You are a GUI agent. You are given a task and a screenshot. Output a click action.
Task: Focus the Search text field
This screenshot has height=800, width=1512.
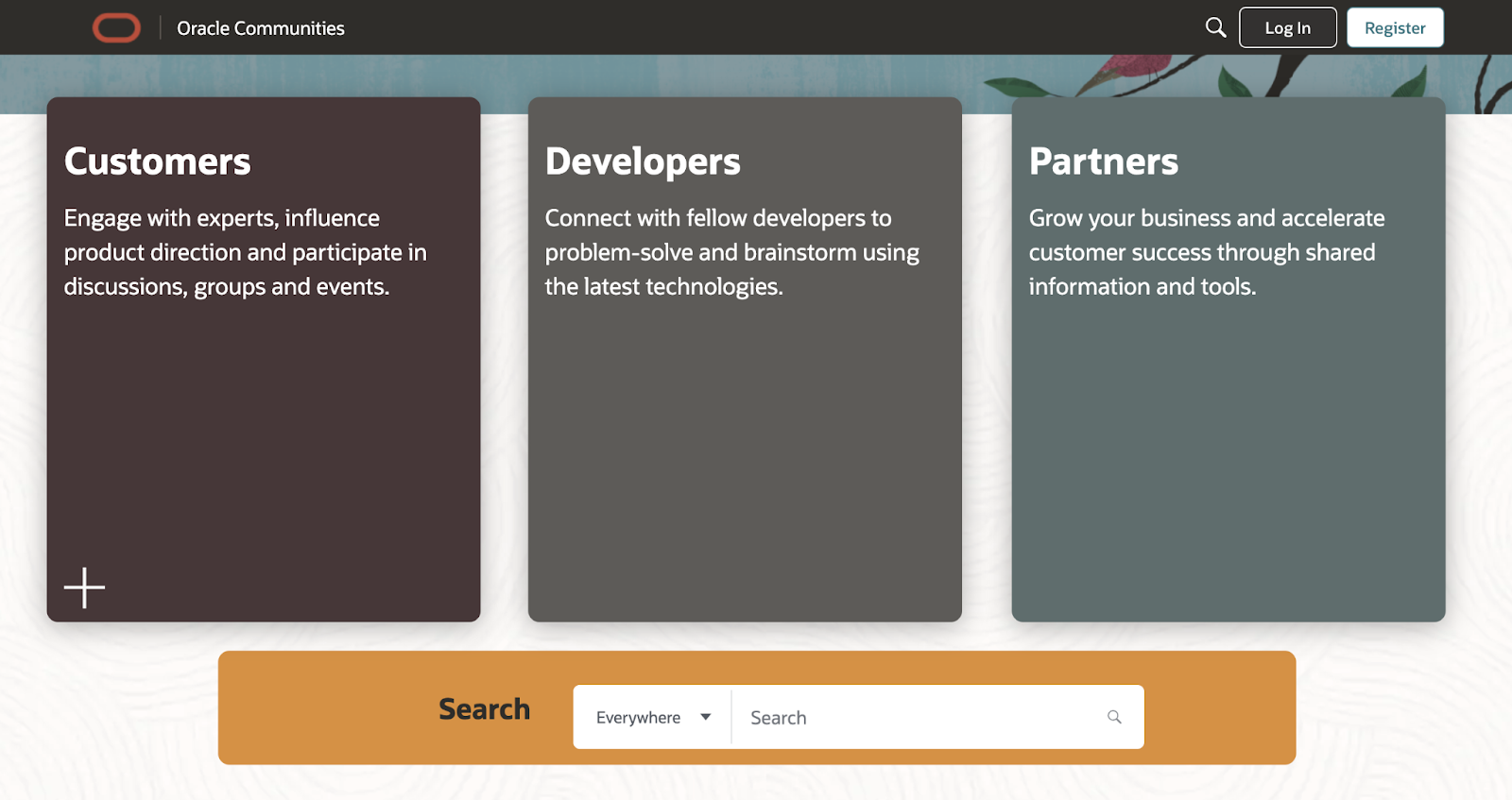coord(921,717)
